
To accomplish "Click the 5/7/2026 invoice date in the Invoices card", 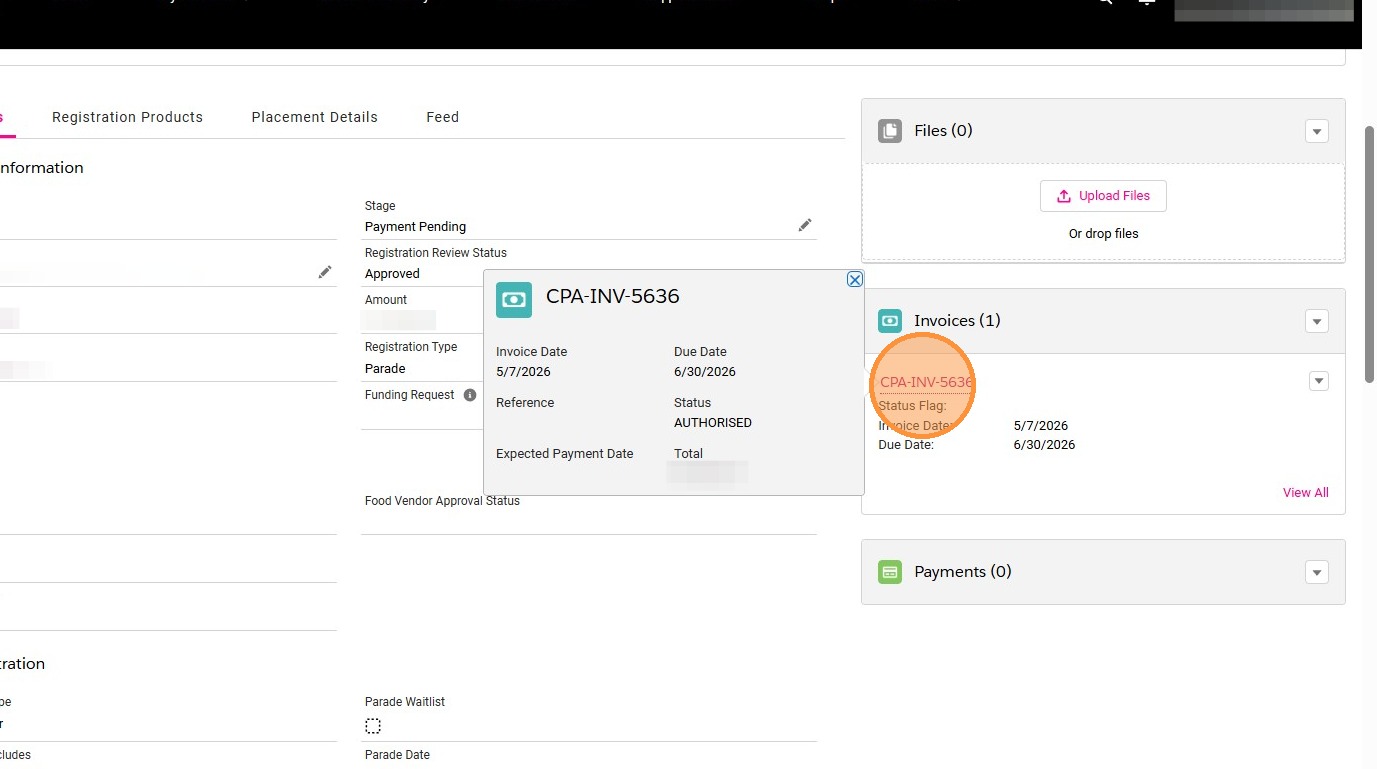I will tap(1041, 426).
